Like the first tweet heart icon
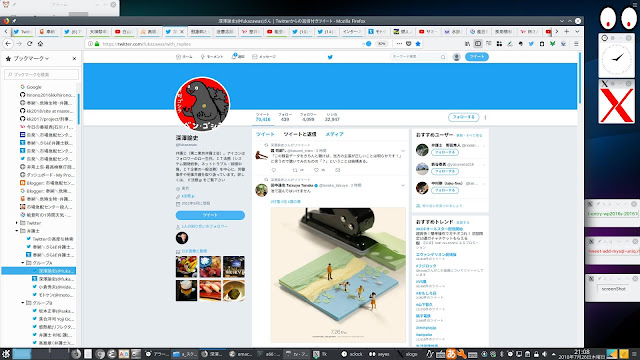This screenshot has height=360, width=640. [316, 170]
